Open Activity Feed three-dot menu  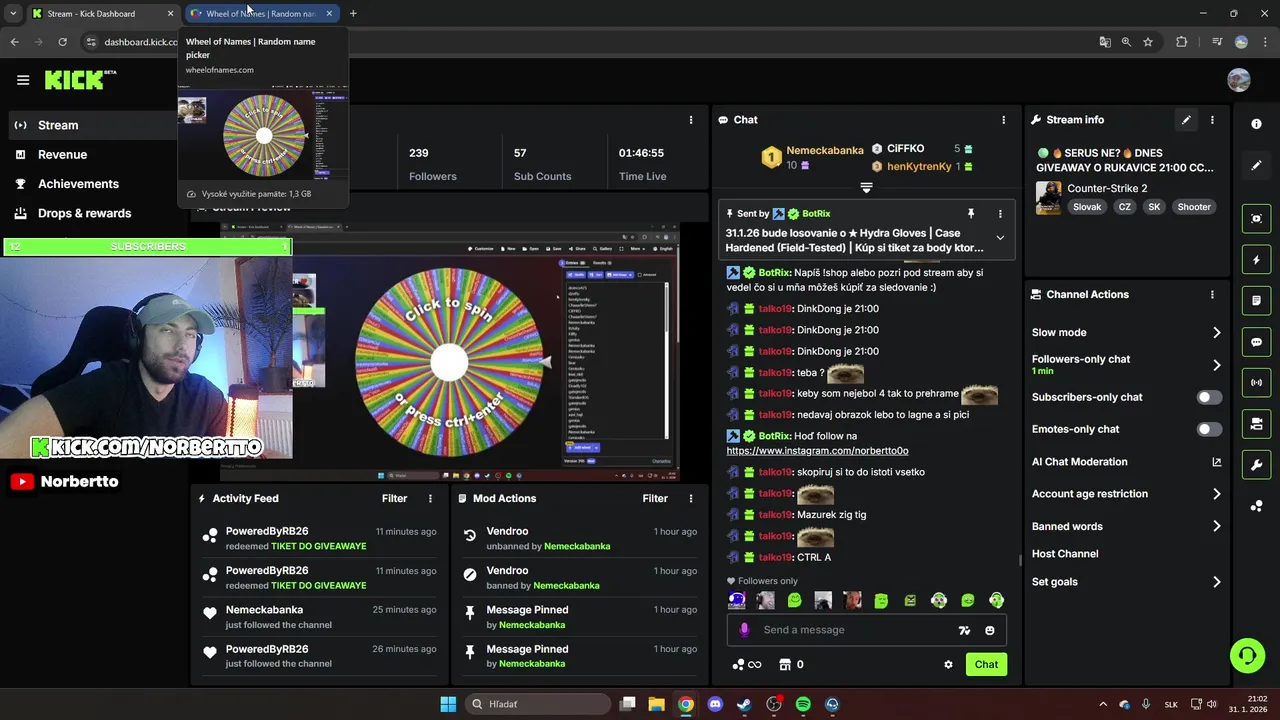(x=431, y=498)
